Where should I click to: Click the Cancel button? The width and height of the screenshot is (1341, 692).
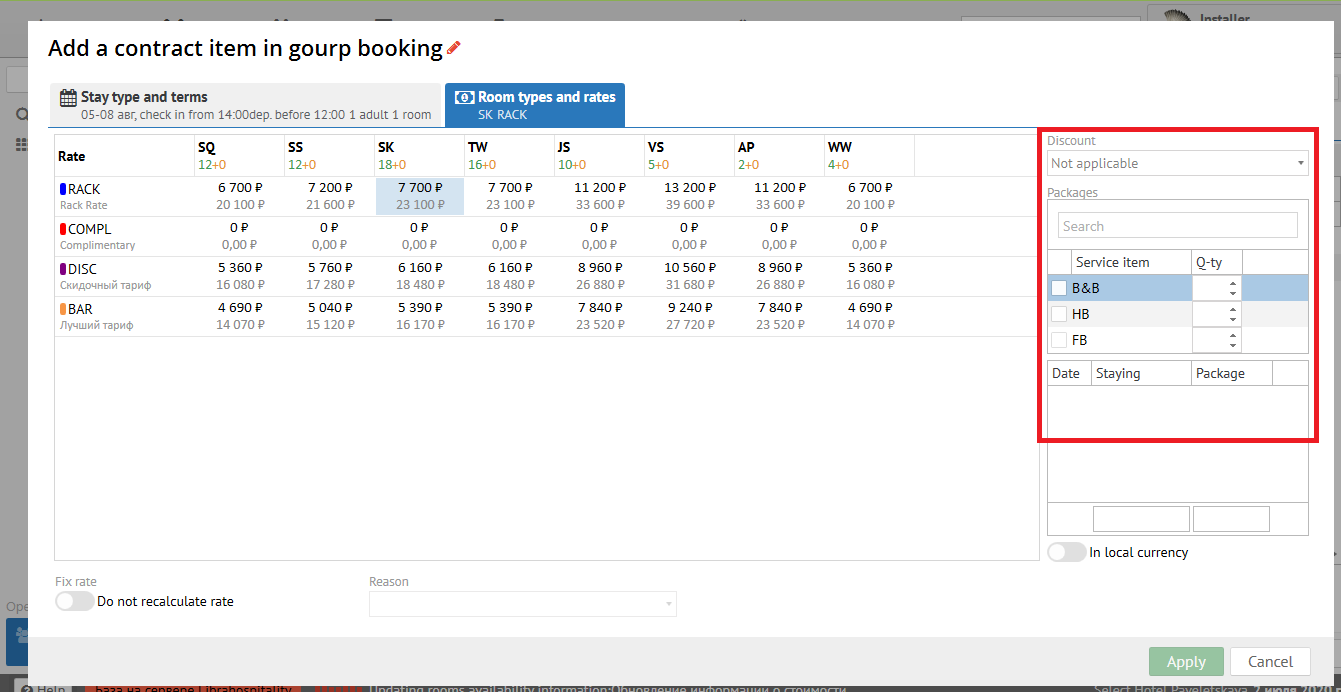point(1270,661)
